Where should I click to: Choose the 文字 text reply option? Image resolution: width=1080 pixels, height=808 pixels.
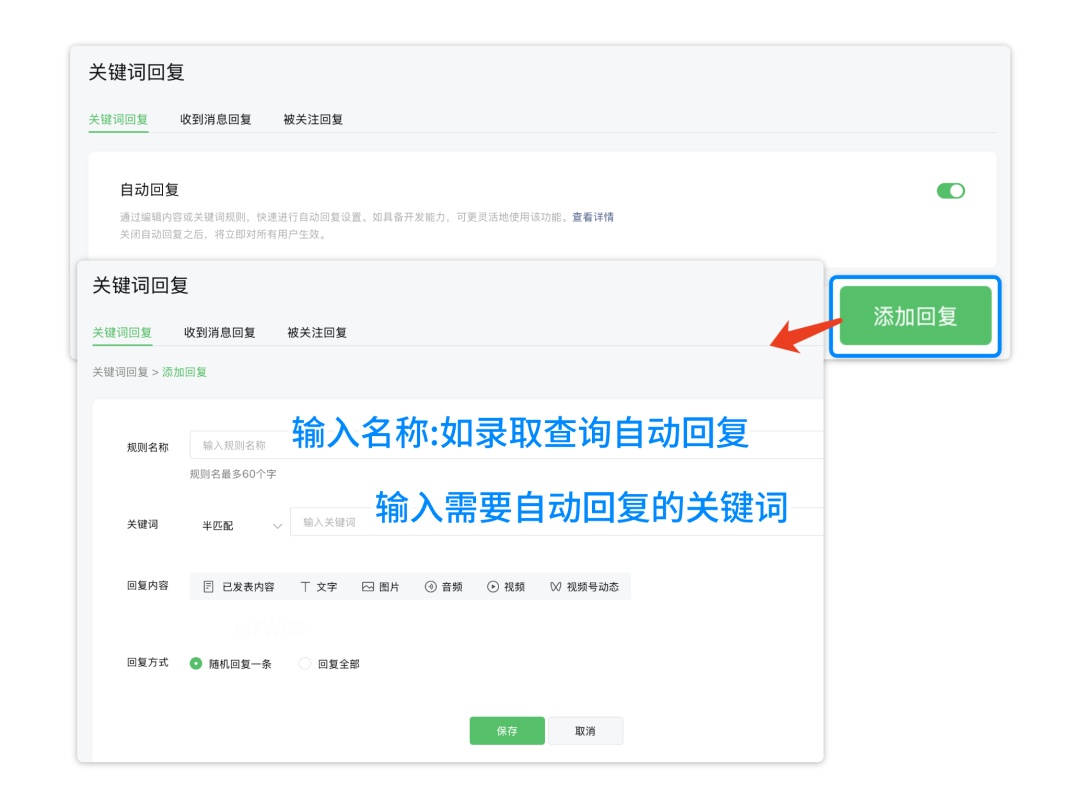point(319,587)
